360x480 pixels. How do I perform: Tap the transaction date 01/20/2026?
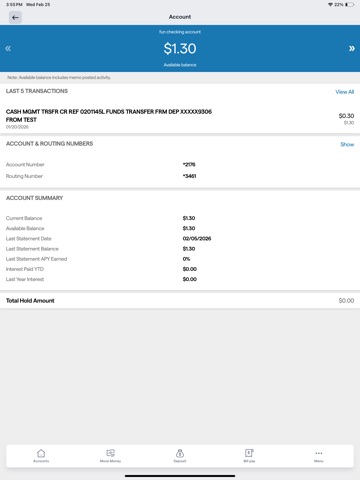pos(17,127)
